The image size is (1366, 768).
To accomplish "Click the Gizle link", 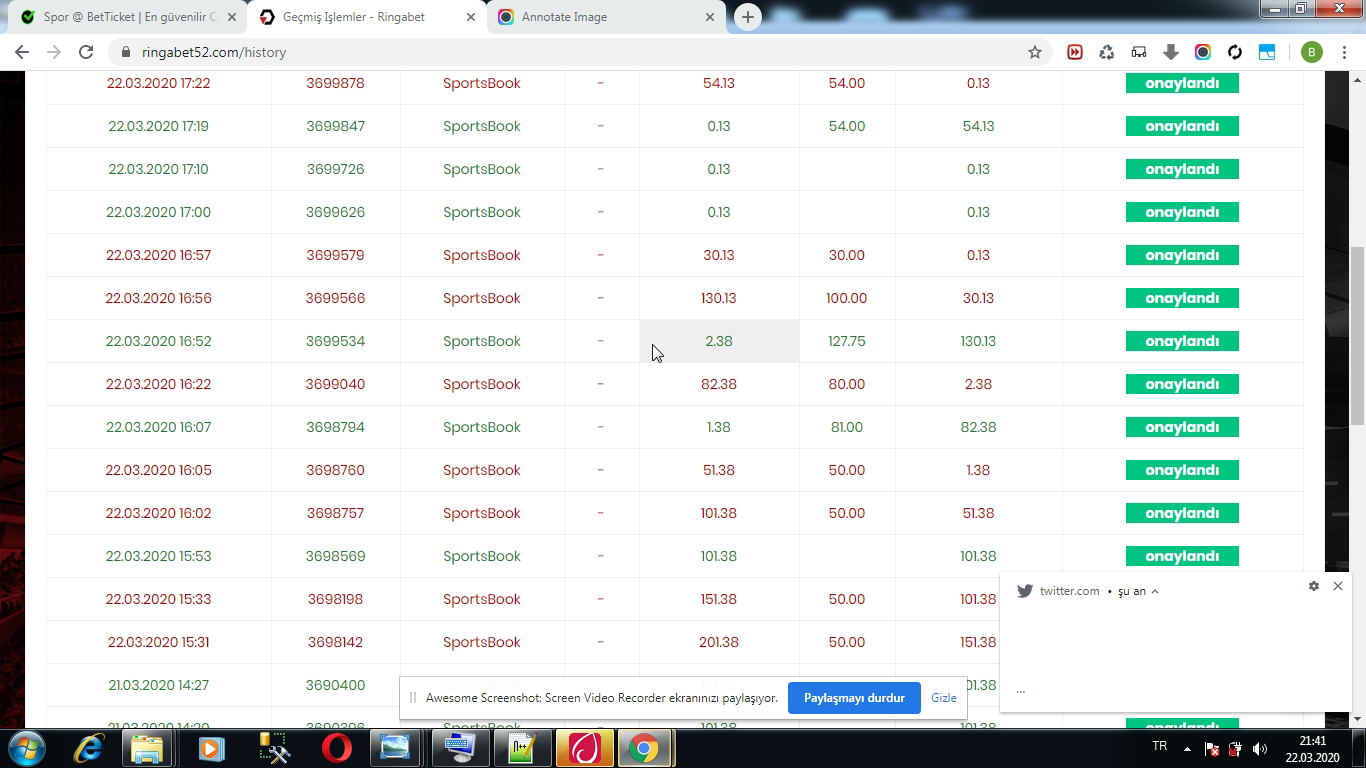I will click(943, 698).
